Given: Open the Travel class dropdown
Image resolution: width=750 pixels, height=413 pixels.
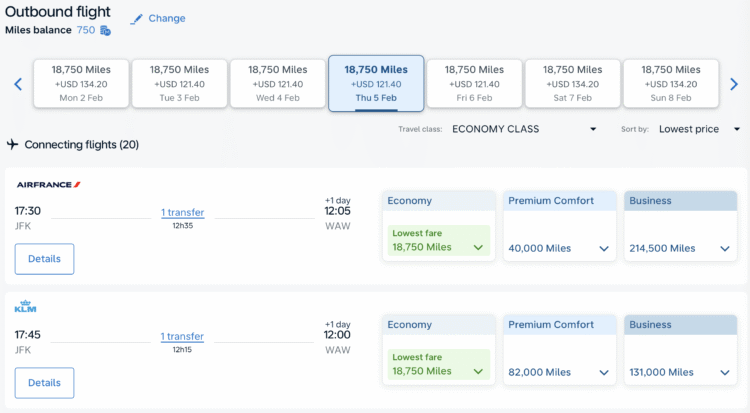Looking at the screenshot, I should (x=523, y=129).
